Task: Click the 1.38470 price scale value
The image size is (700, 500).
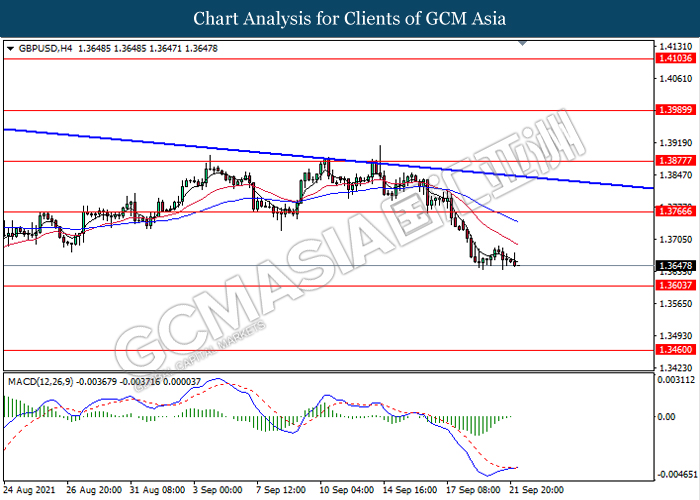Action: click(676, 175)
